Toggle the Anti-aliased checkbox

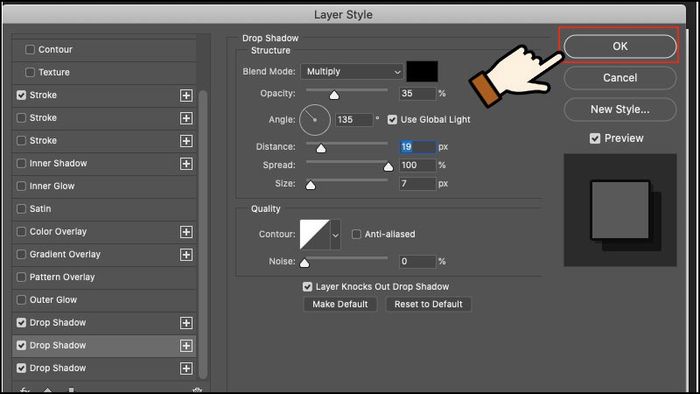click(356, 234)
